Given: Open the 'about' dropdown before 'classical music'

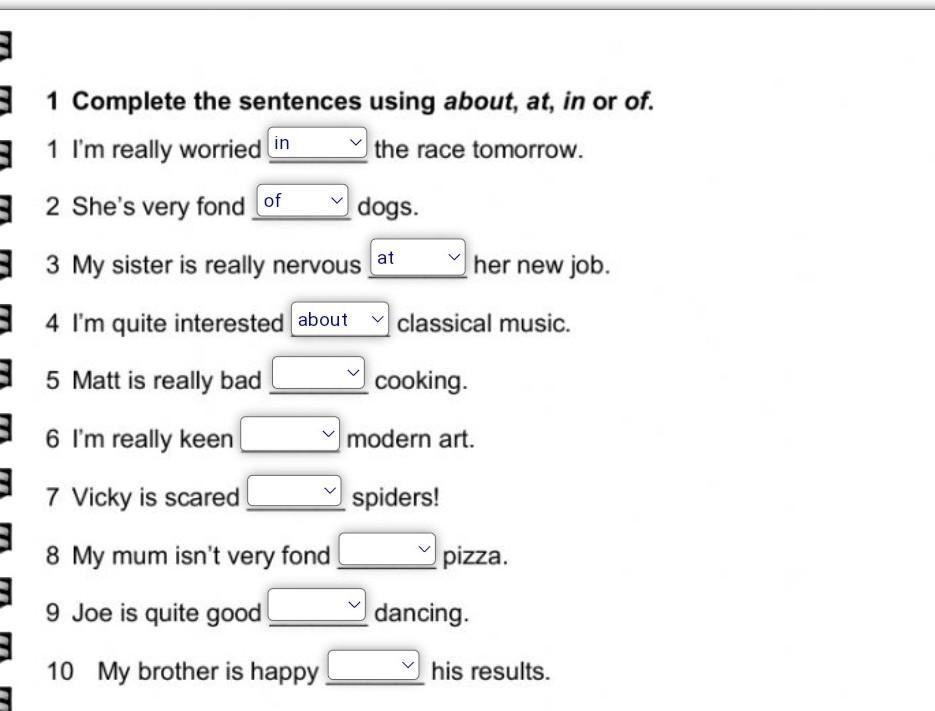Looking at the screenshot, I should coord(340,320).
